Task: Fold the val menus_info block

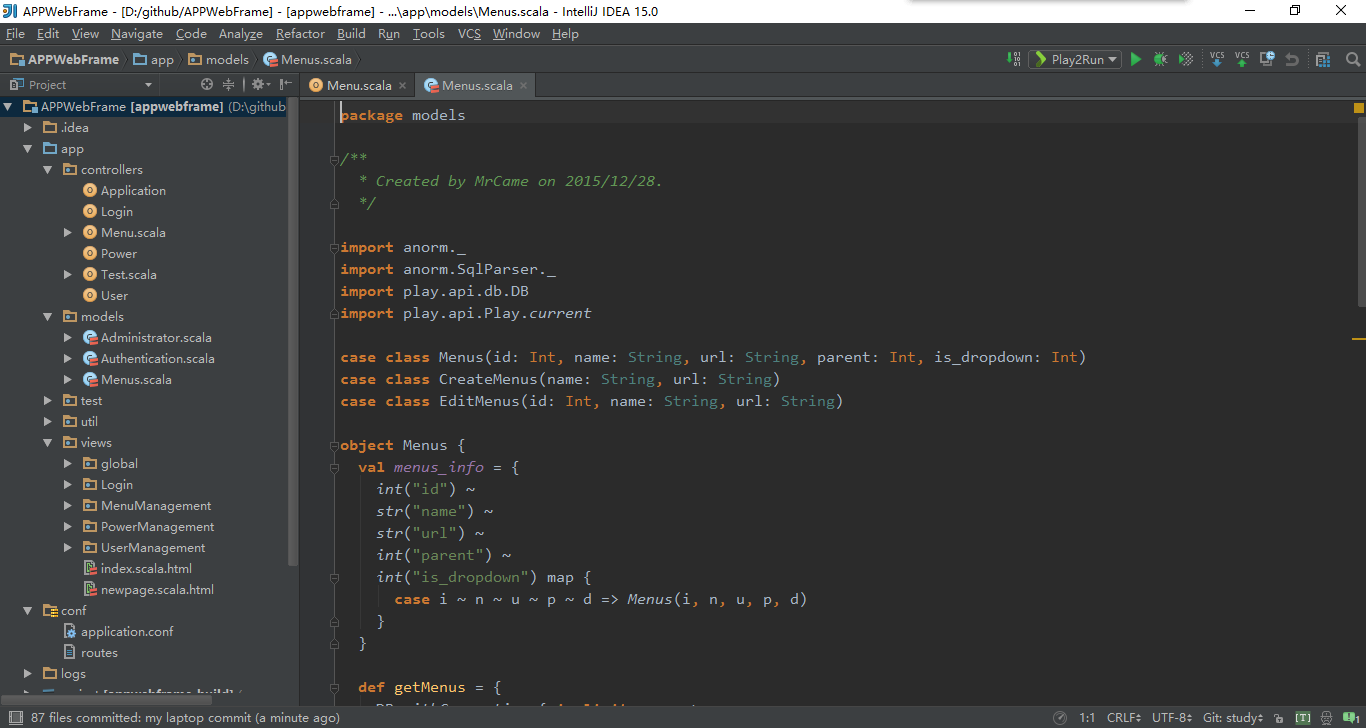Action: [x=335, y=467]
